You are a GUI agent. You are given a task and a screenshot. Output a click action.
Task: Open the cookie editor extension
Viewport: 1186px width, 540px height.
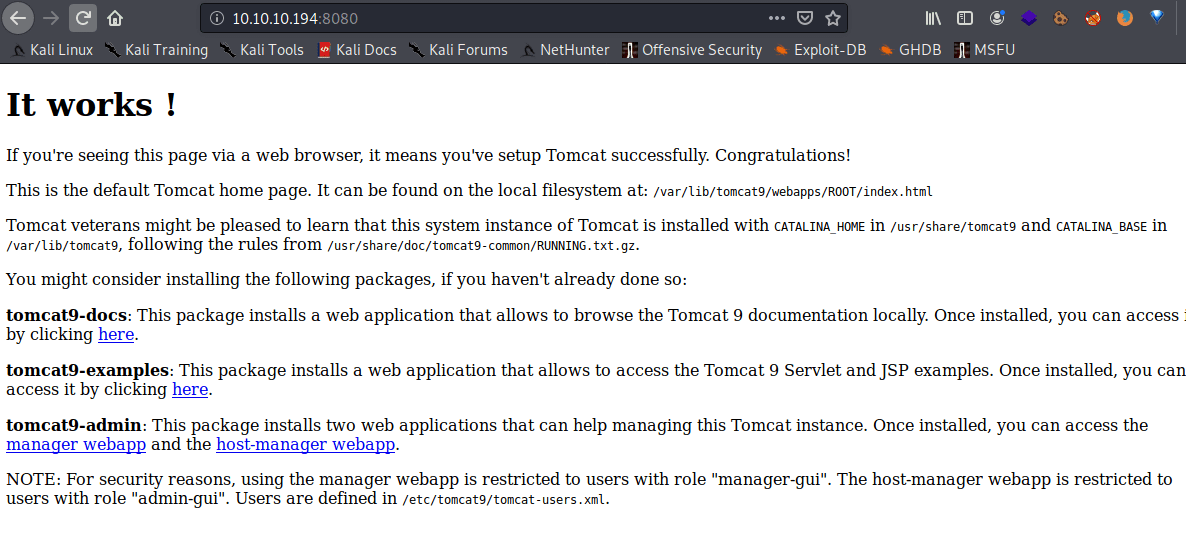click(x=1060, y=17)
